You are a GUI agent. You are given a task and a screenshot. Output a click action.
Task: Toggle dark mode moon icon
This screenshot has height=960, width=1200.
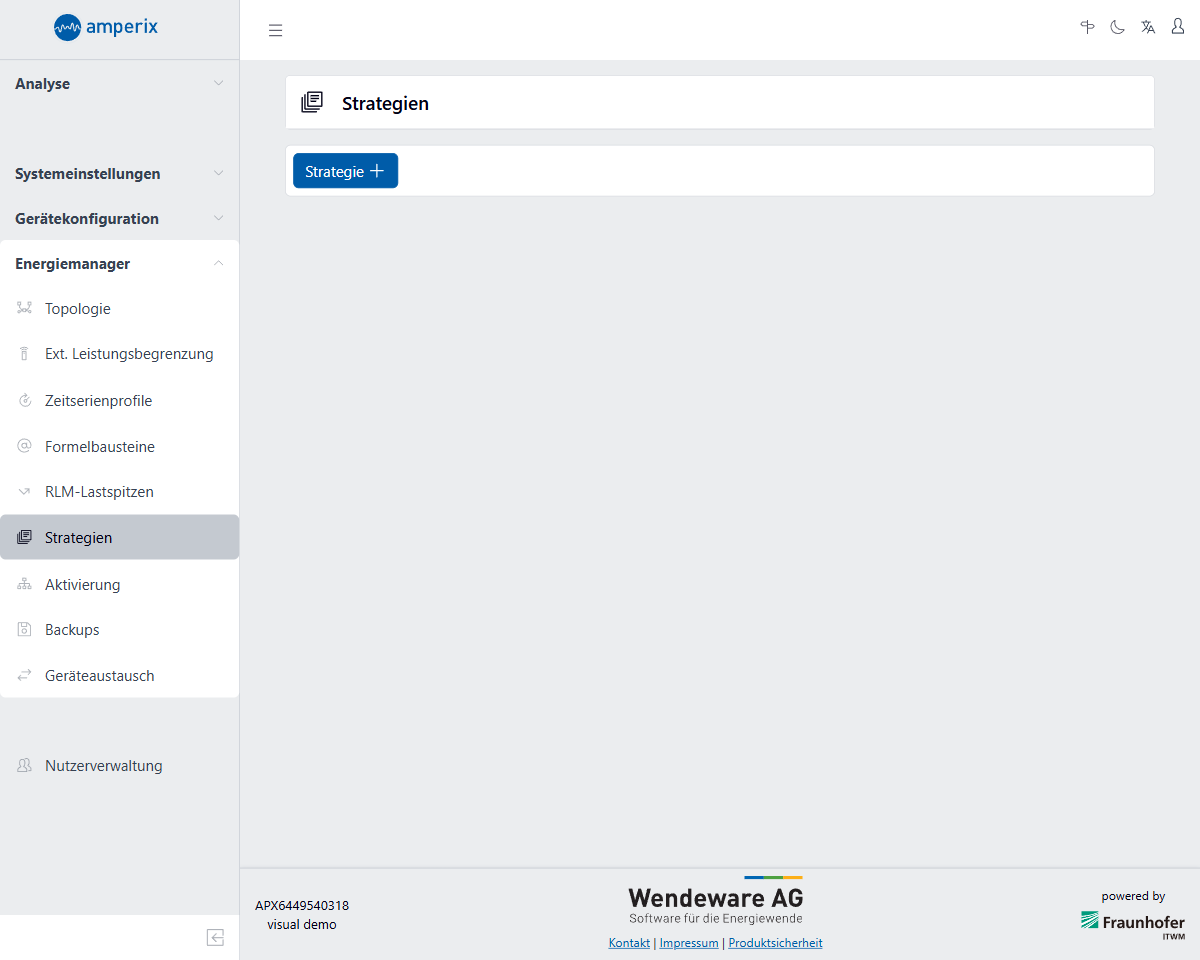[x=1117, y=27]
